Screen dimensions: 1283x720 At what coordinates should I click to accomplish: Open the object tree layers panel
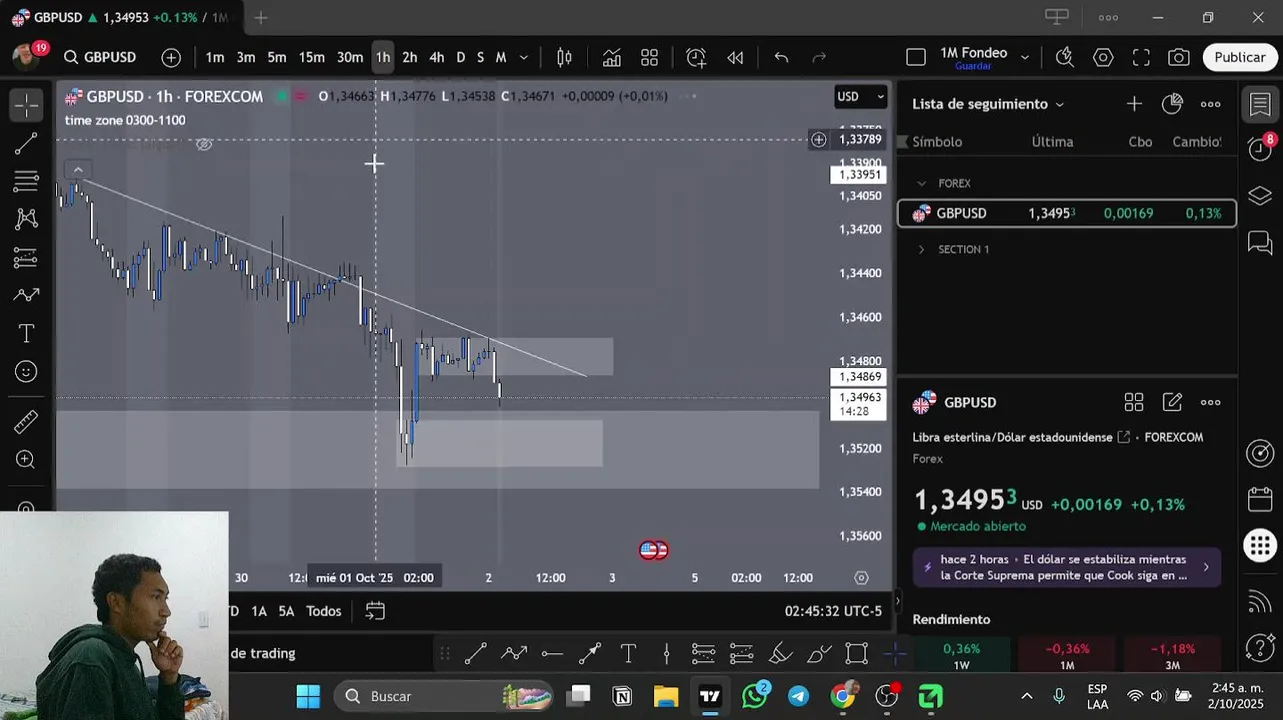click(1260, 195)
